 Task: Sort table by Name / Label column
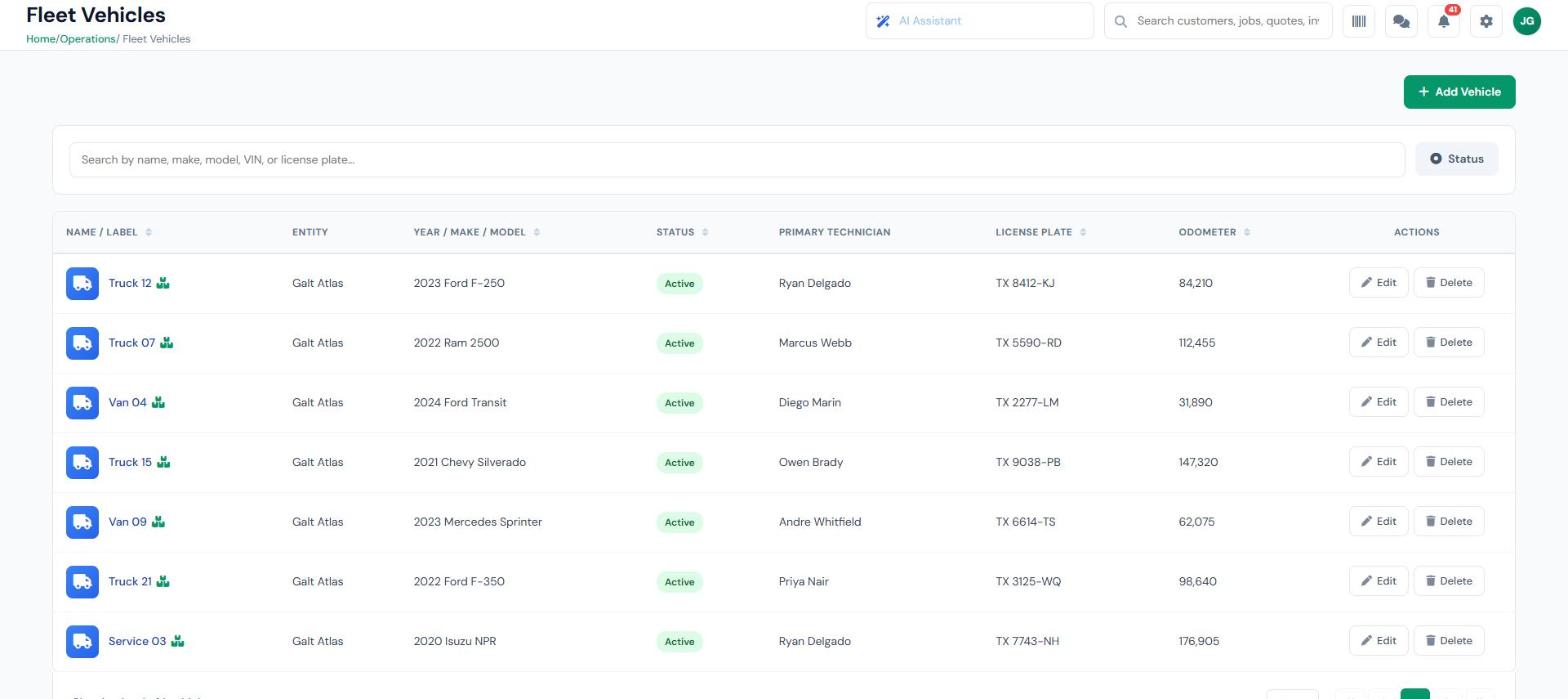(109, 232)
